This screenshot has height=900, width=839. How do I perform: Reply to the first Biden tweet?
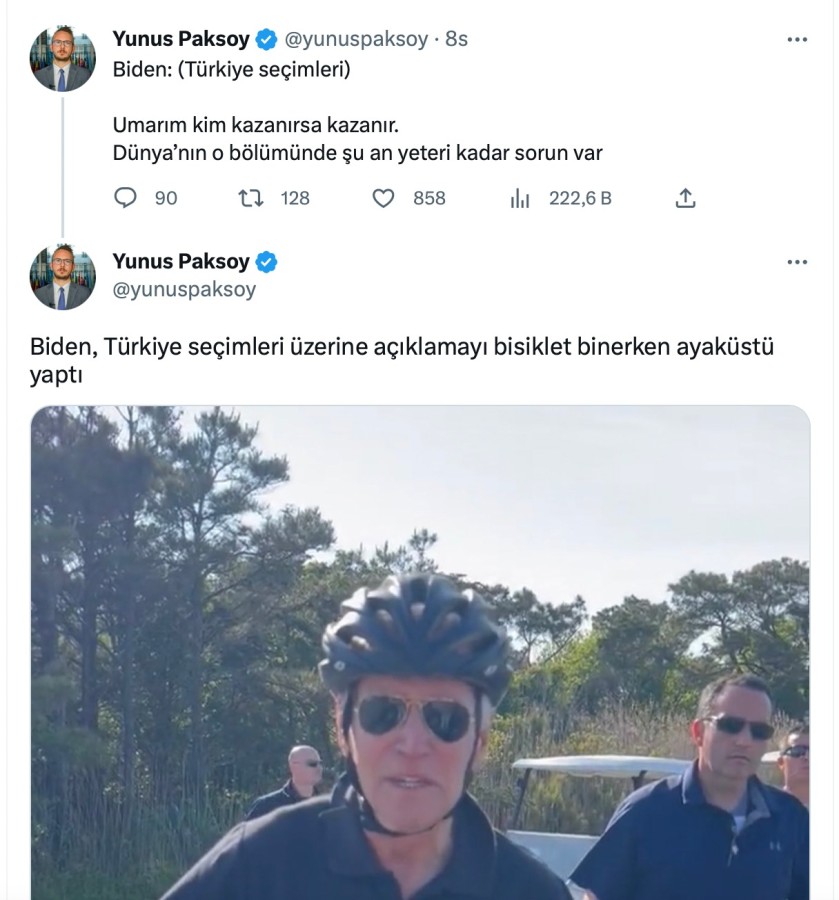[125, 198]
